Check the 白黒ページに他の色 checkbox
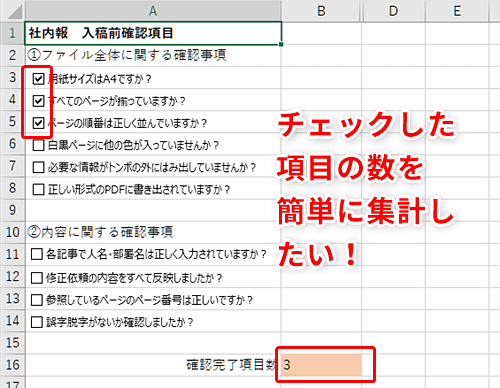The height and width of the screenshot is (388, 500). tap(38, 145)
